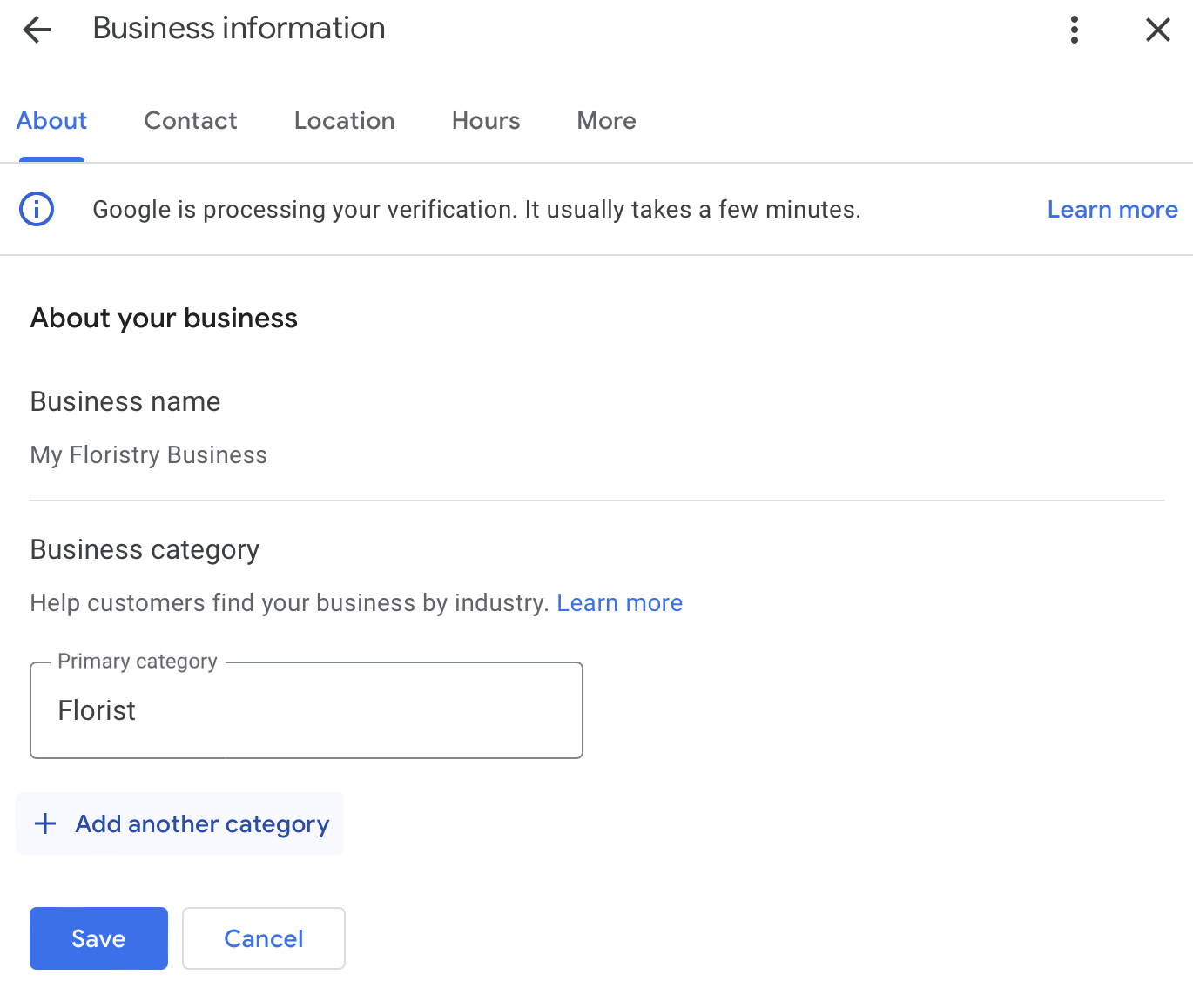Click the plus icon to add category
Image resolution: width=1193 pixels, height=1008 pixels.
click(44, 823)
